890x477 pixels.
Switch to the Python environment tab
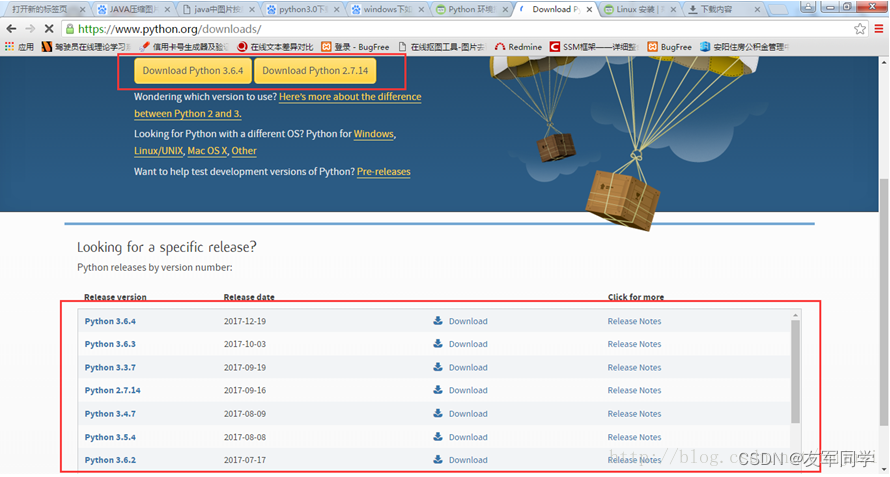pos(471,9)
